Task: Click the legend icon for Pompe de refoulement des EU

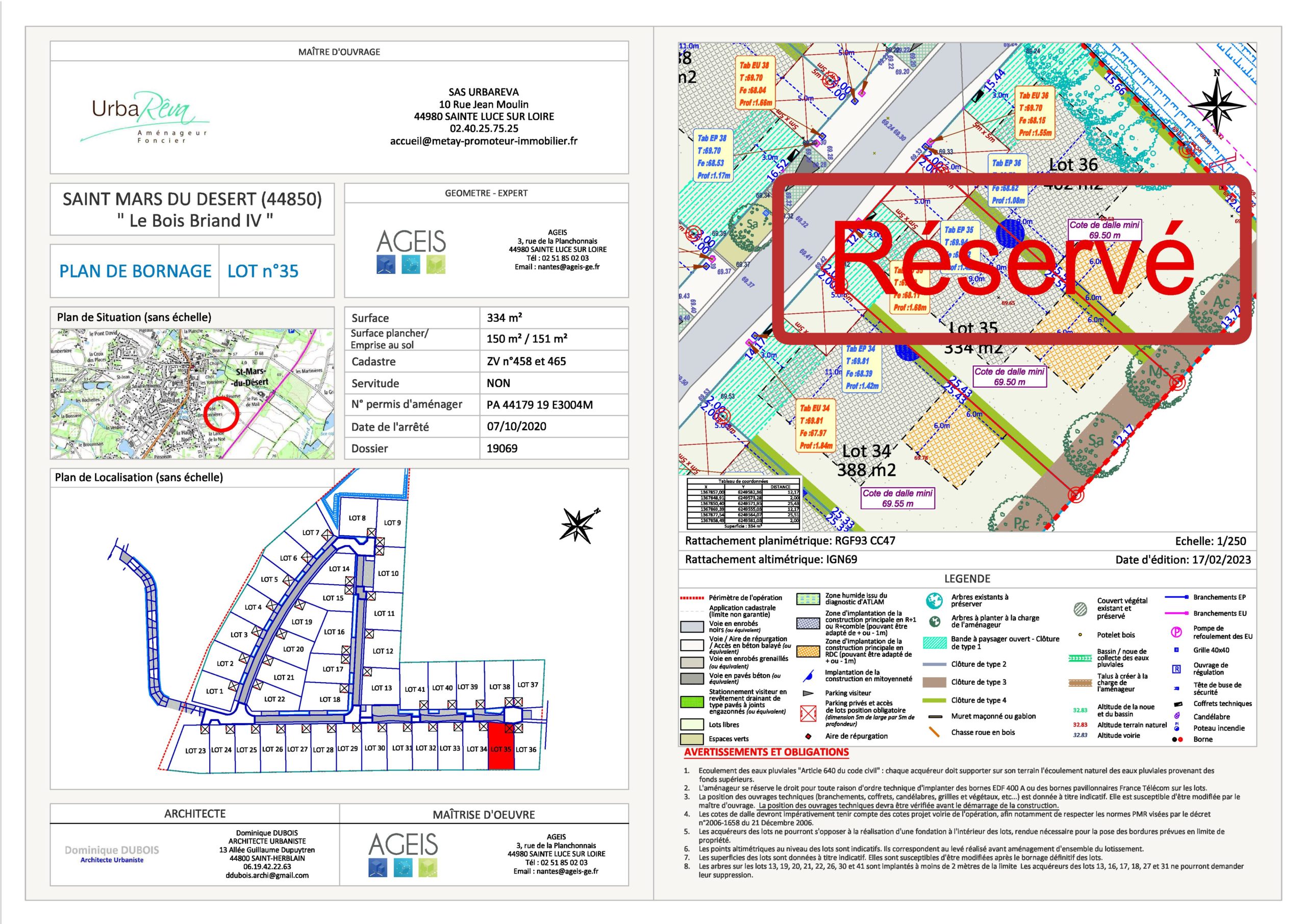Action: (1176, 632)
